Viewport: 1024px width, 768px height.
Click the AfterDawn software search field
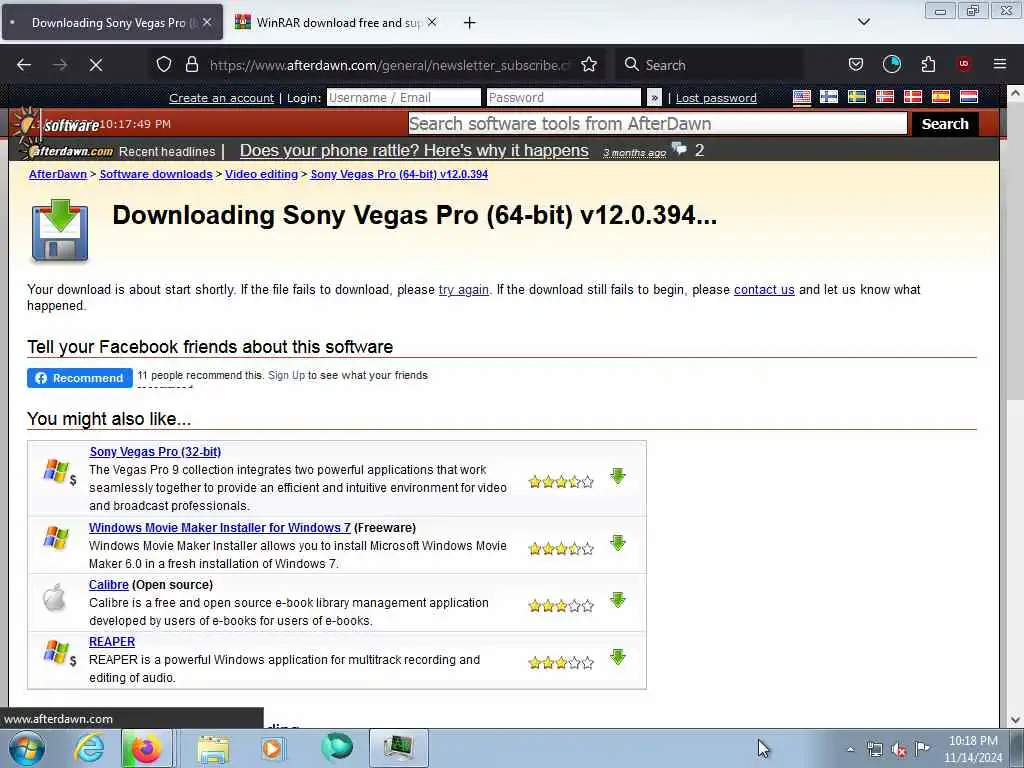(658, 123)
